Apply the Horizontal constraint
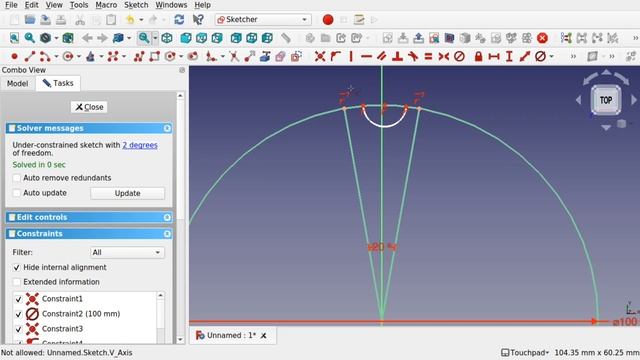This screenshot has height=360, width=640. click(x=367, y=56)
